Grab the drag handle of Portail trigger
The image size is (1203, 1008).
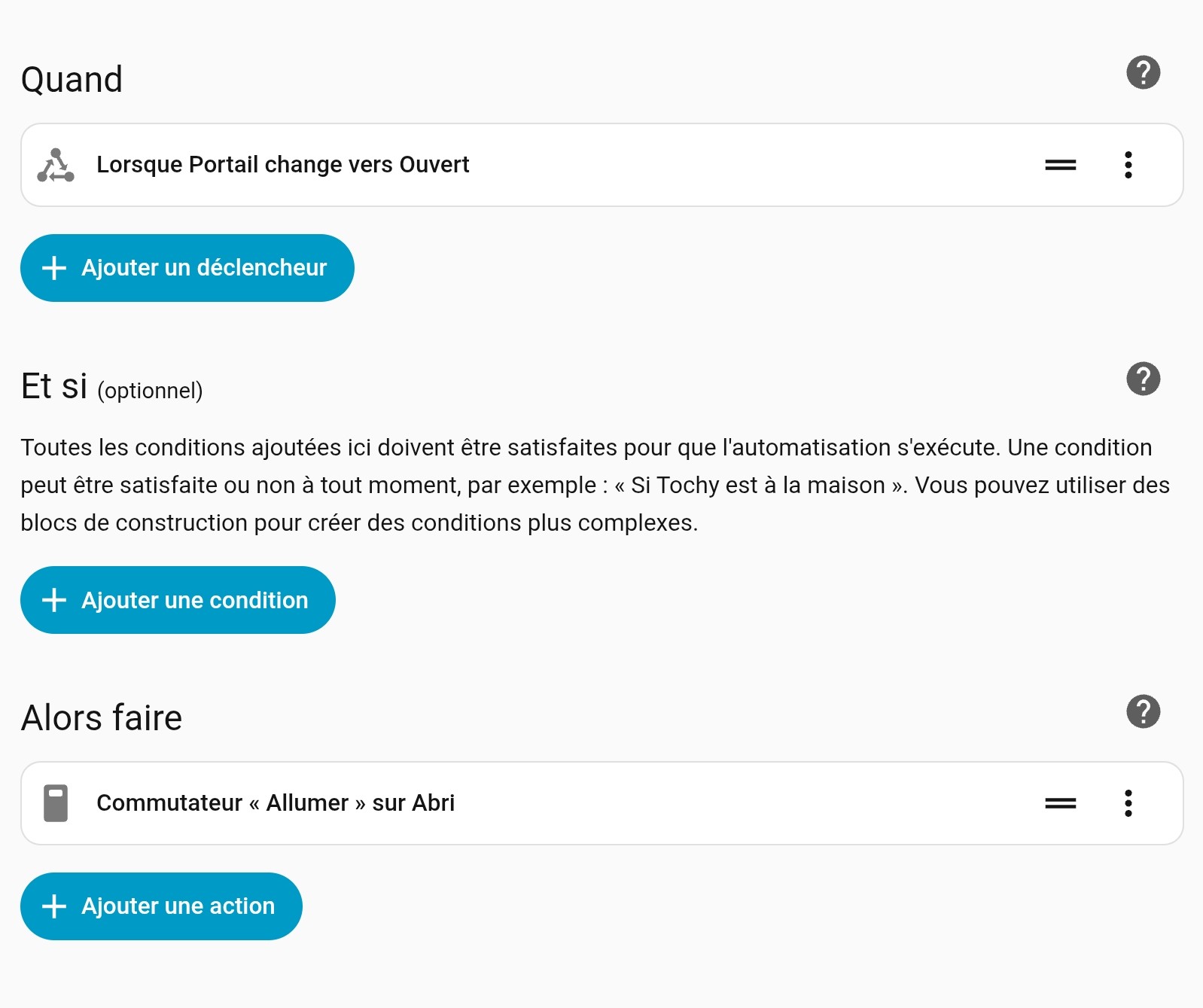point(1060,165)
